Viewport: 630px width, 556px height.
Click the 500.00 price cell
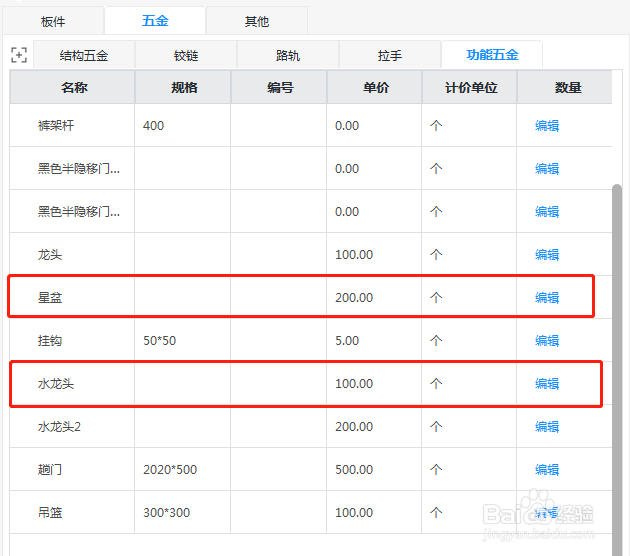[x=374, y=469]
